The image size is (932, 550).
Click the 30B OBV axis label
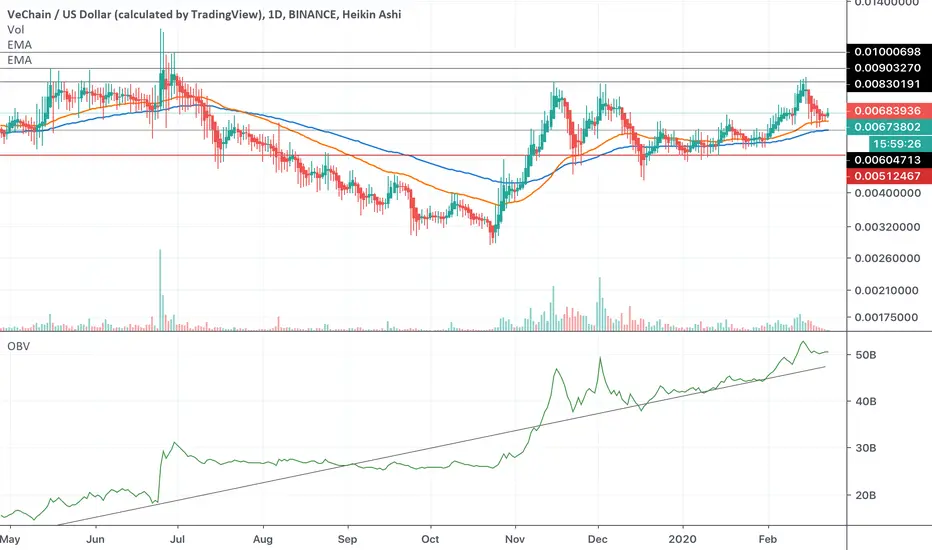pos(865,448)
